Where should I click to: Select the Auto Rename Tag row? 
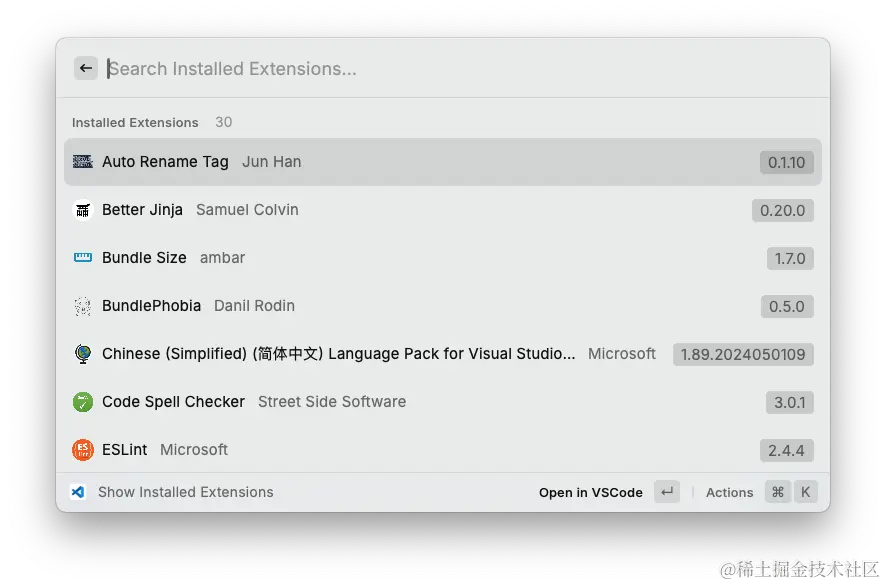pos(442,162)
